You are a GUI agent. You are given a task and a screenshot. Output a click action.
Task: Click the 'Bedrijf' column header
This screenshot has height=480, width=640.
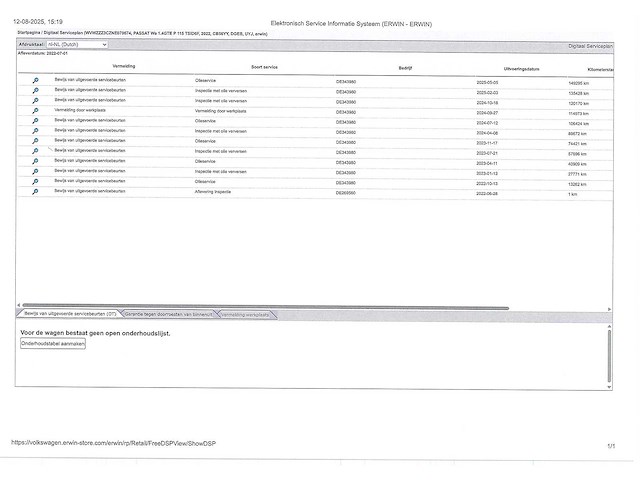tap(406, 68)
